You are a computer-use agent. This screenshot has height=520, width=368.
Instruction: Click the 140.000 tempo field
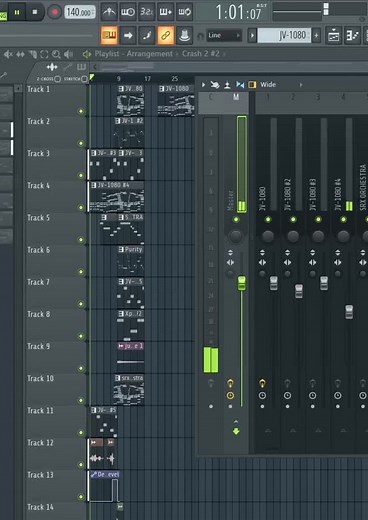tap(79, 12)
